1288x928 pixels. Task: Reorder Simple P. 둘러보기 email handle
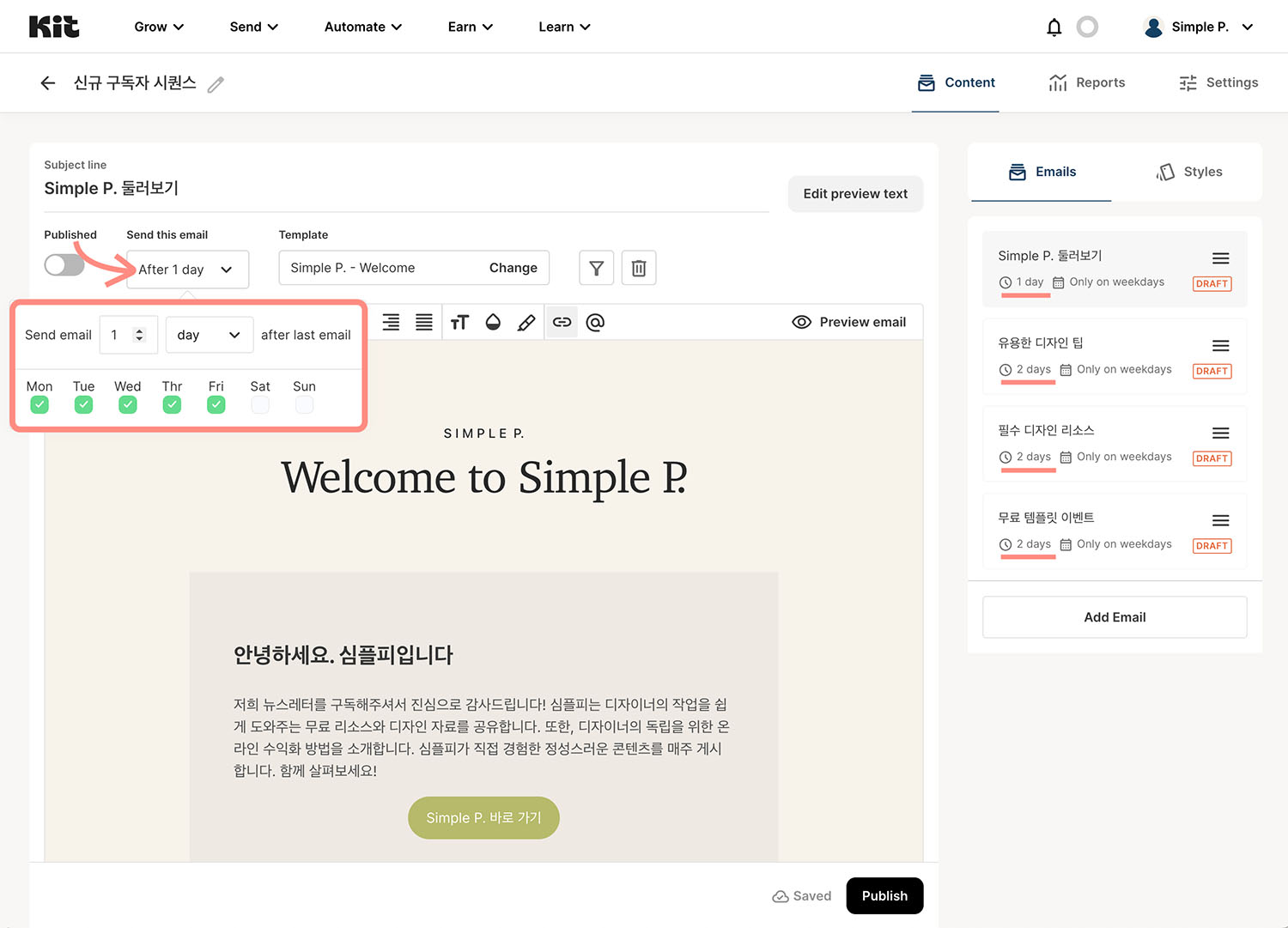click(1220, 258)
